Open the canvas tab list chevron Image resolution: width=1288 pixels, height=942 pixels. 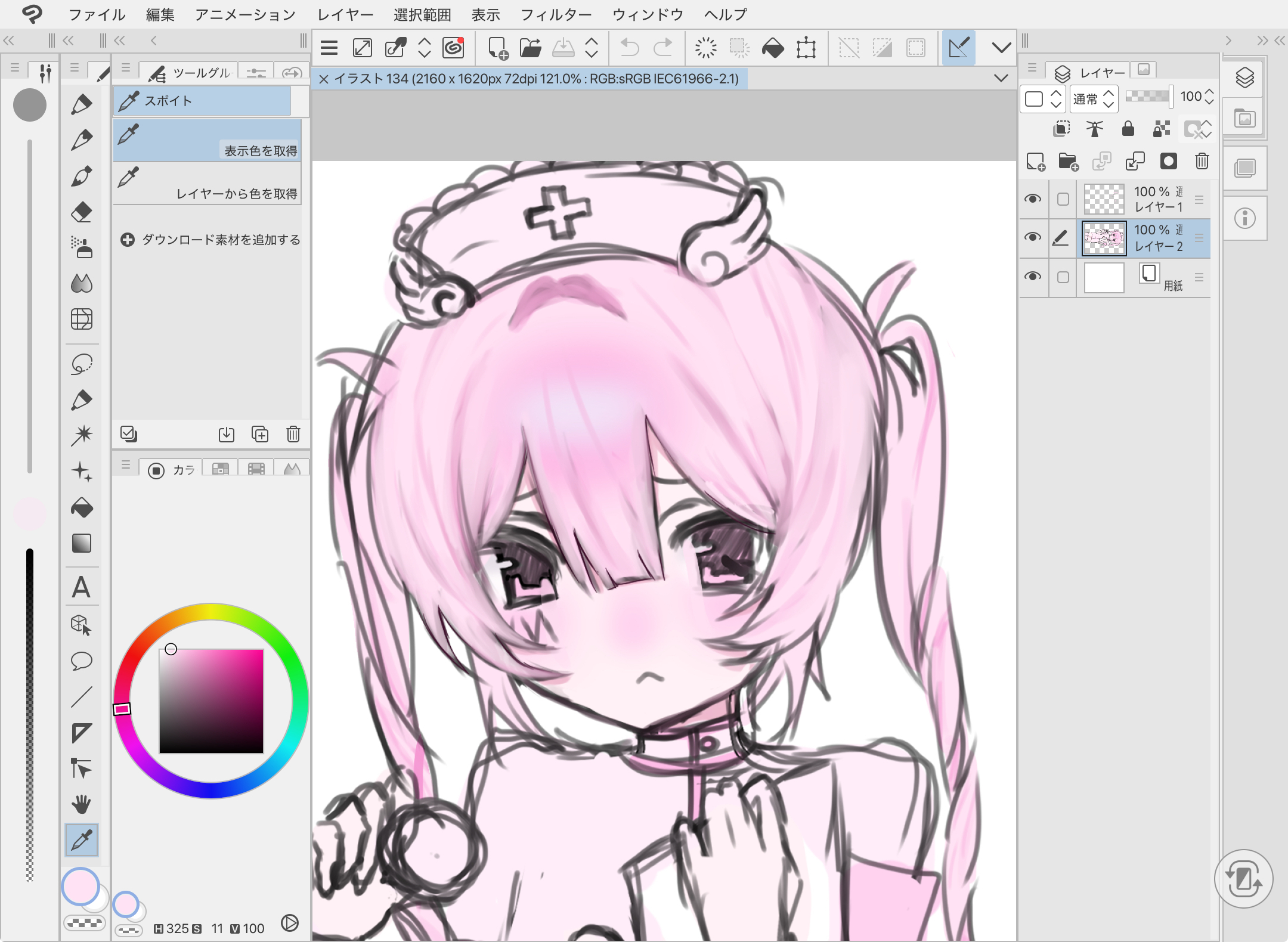pyautogui.click(x=1001, y=79)
